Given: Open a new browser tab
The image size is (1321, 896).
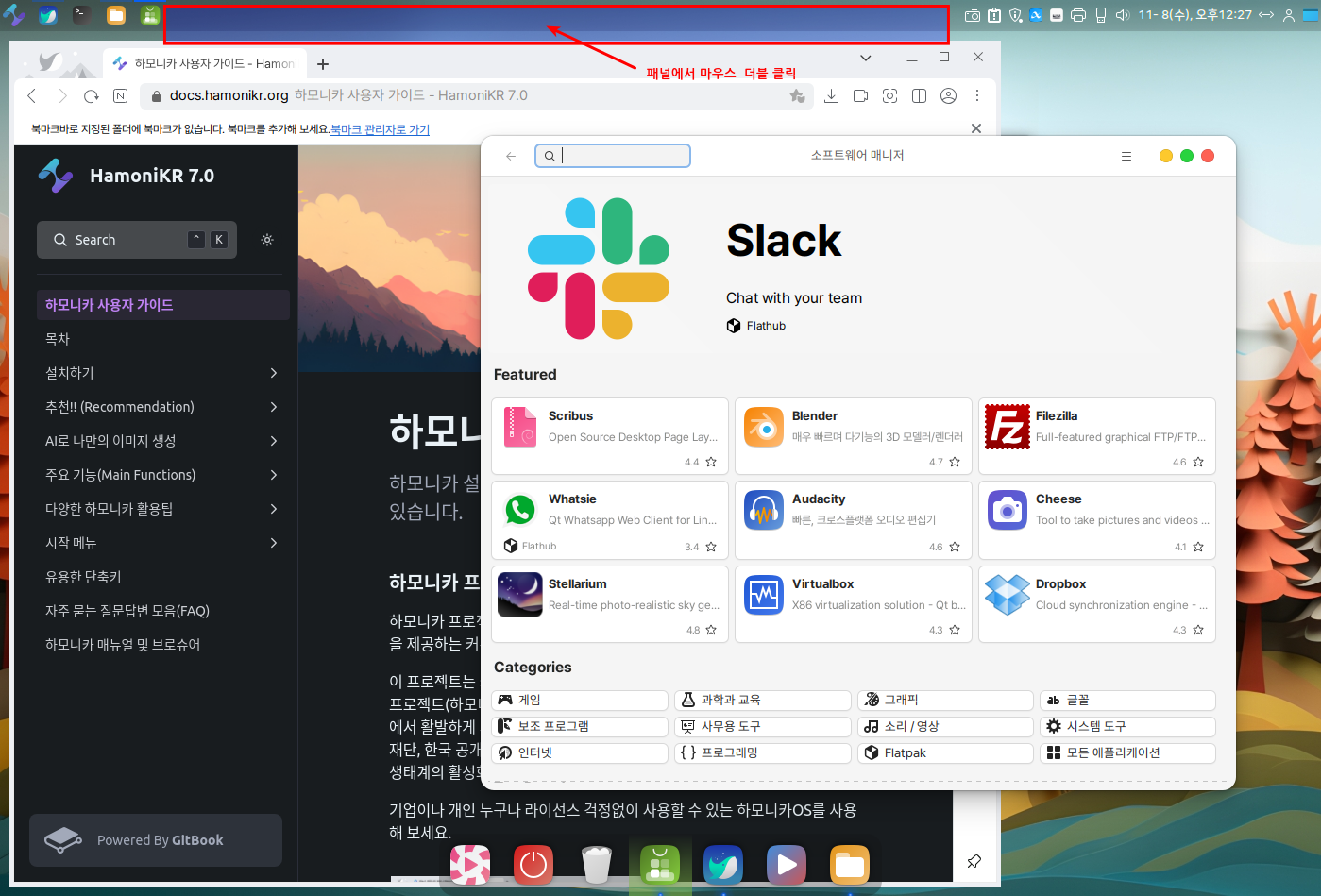Looking at the screenshot, I should [x=323, y=64].
